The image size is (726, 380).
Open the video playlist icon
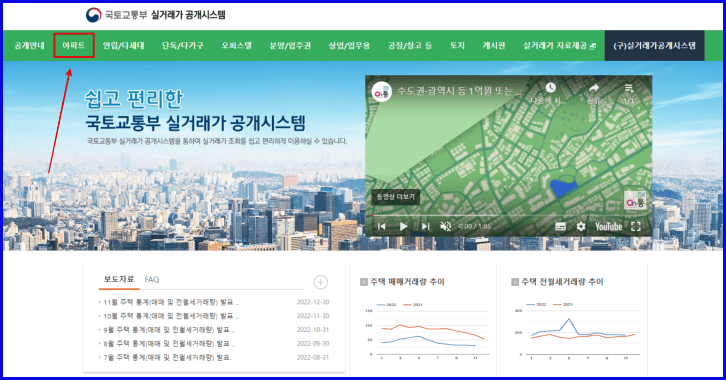tap(628, 87)
